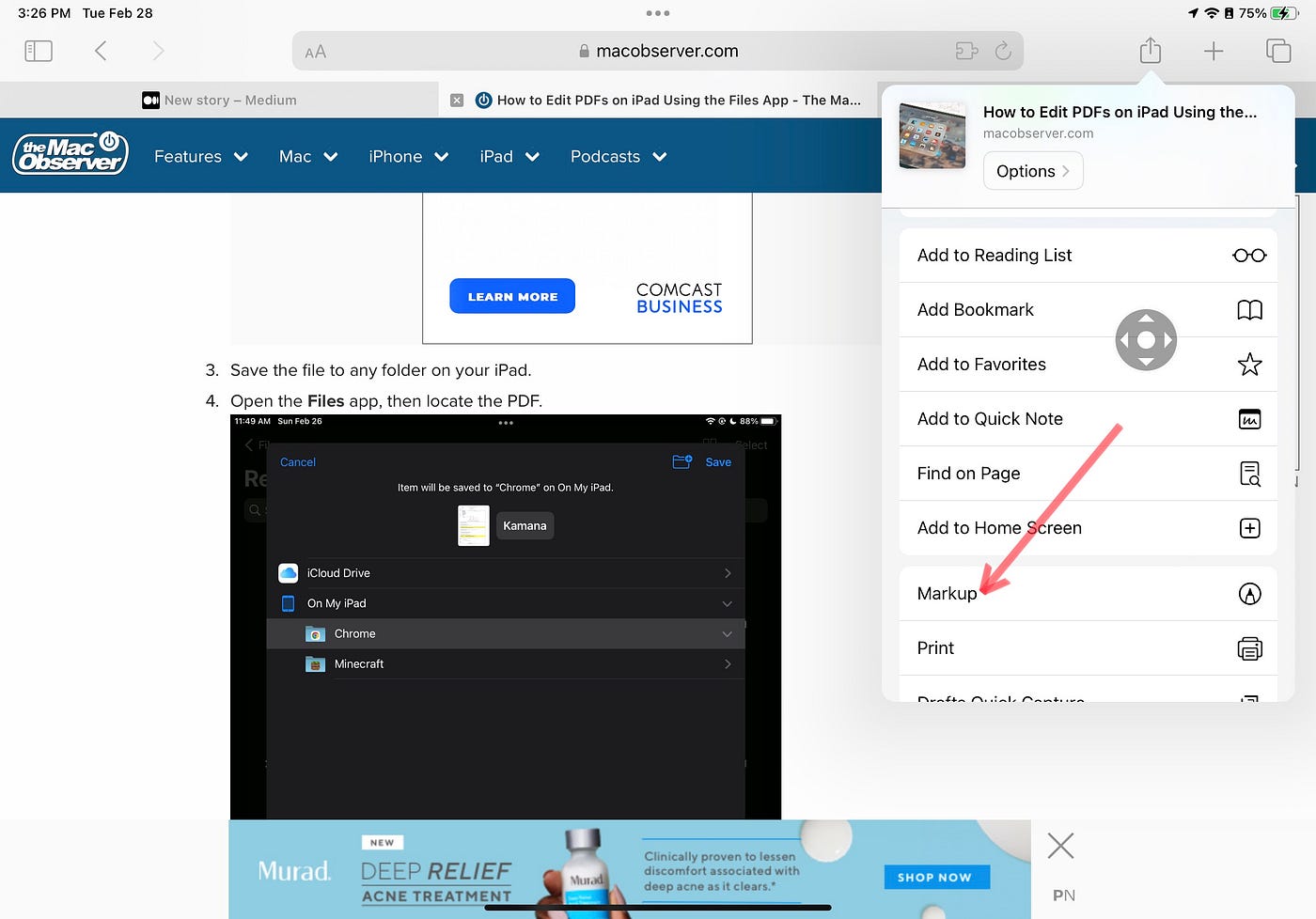Open The Mac Observer home logo

point(70,153)
